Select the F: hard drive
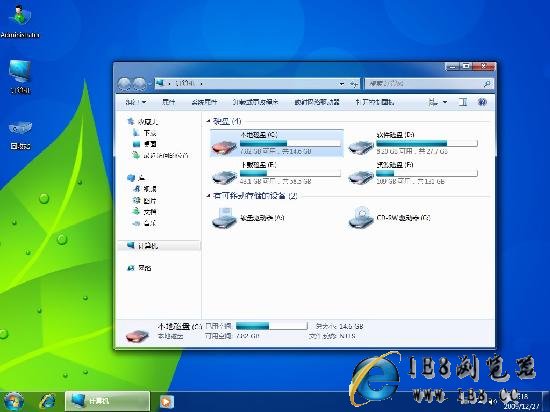 [x=413, y=173]
